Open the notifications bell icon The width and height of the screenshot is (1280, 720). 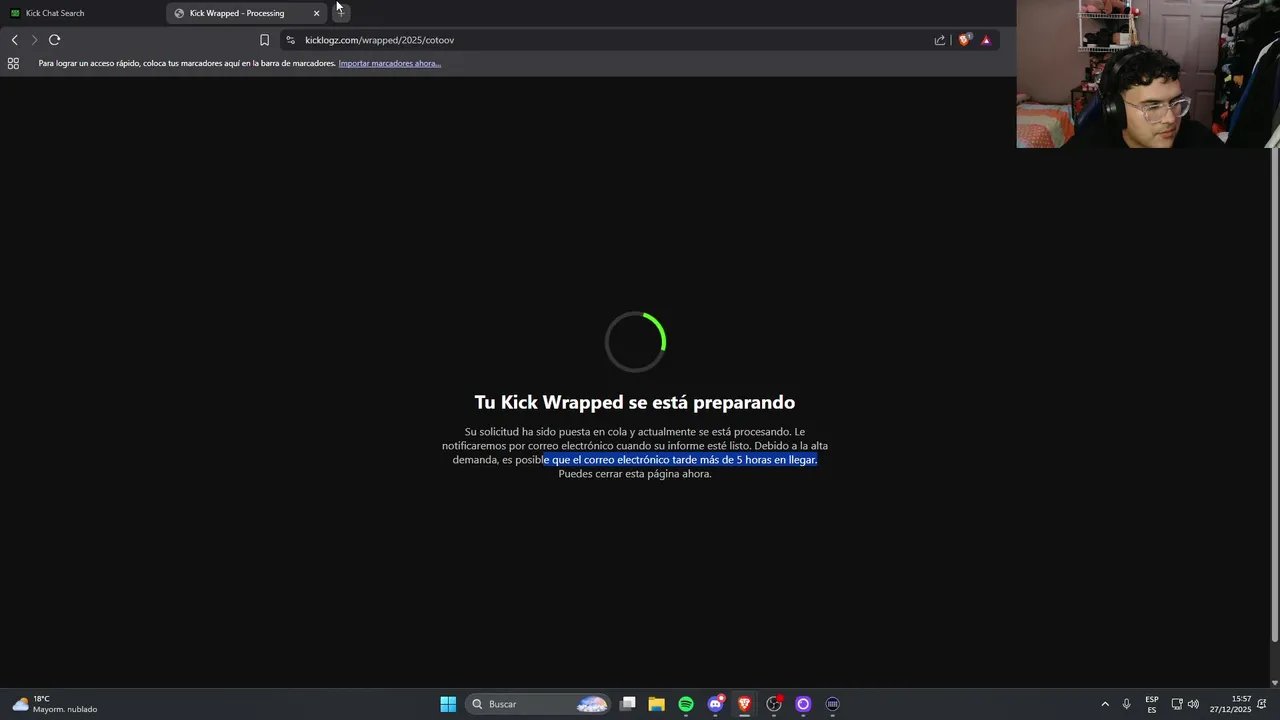point(1263,704)
